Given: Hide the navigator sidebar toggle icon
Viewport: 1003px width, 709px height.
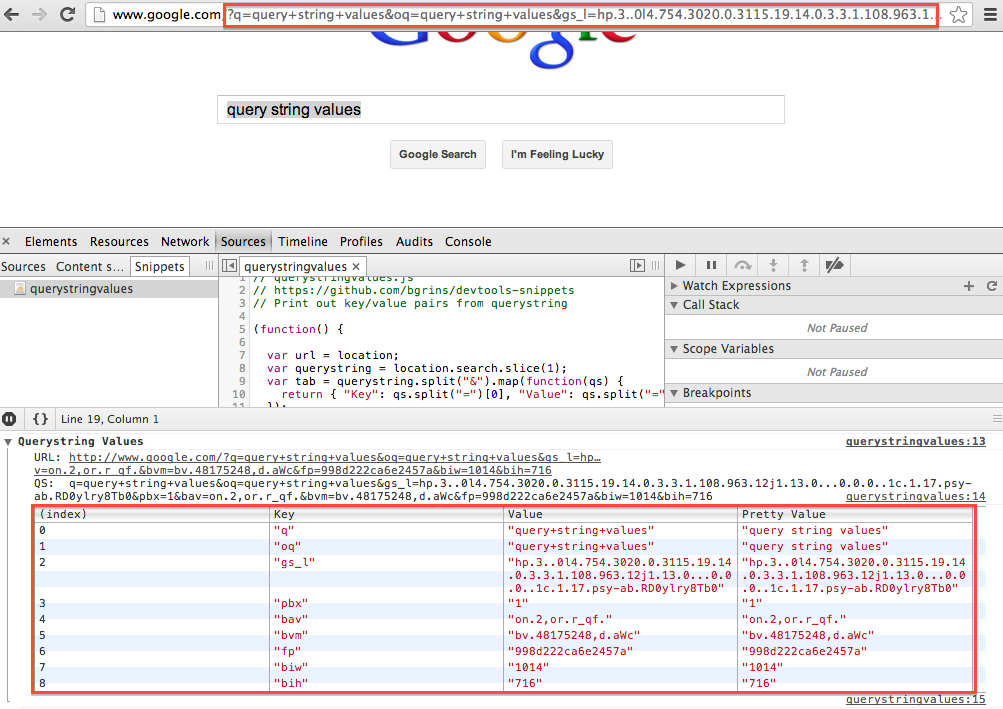Looking at the screenshot, I should coord(229,266).
